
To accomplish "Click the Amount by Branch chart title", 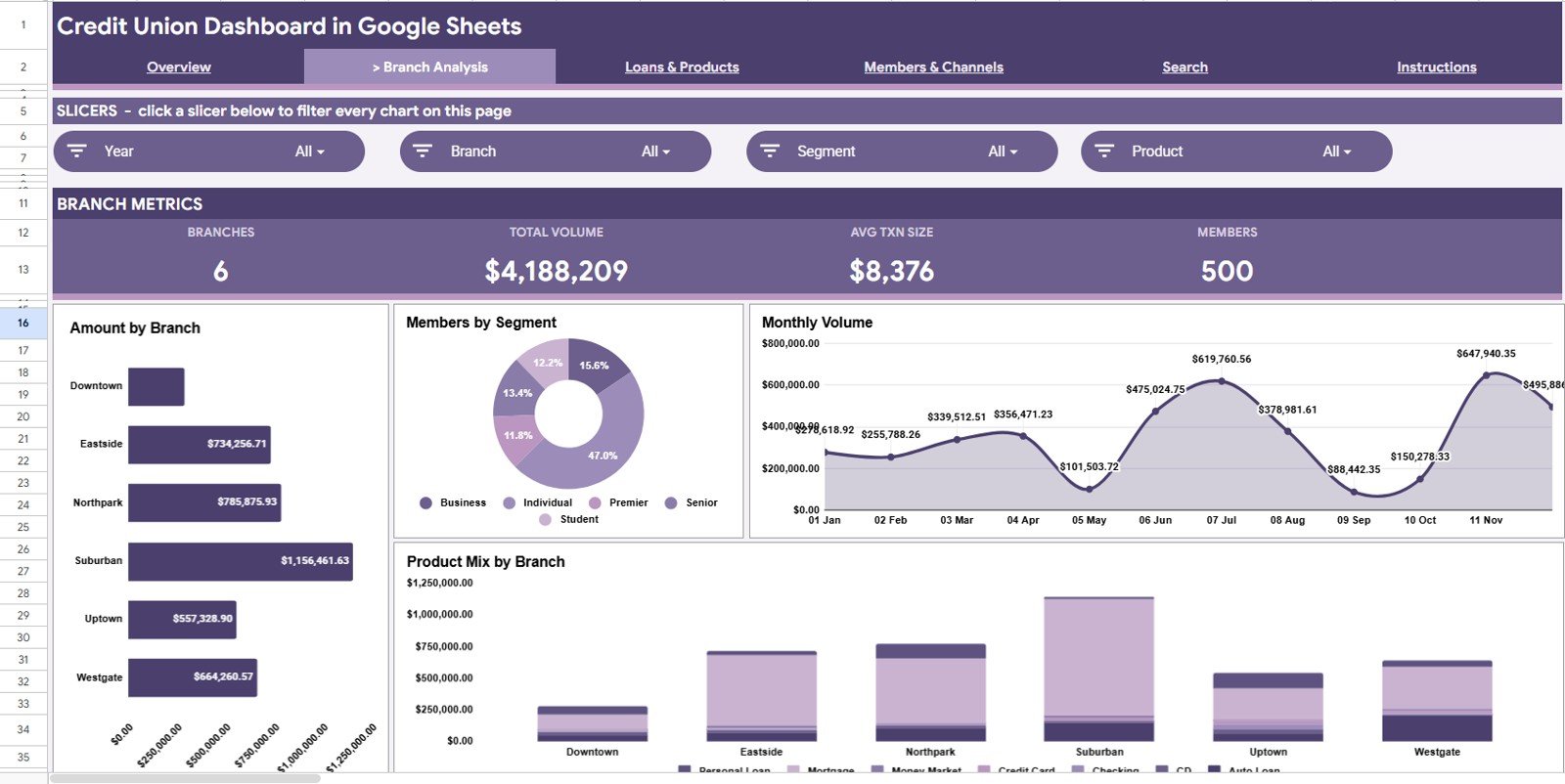I will 135,328.
